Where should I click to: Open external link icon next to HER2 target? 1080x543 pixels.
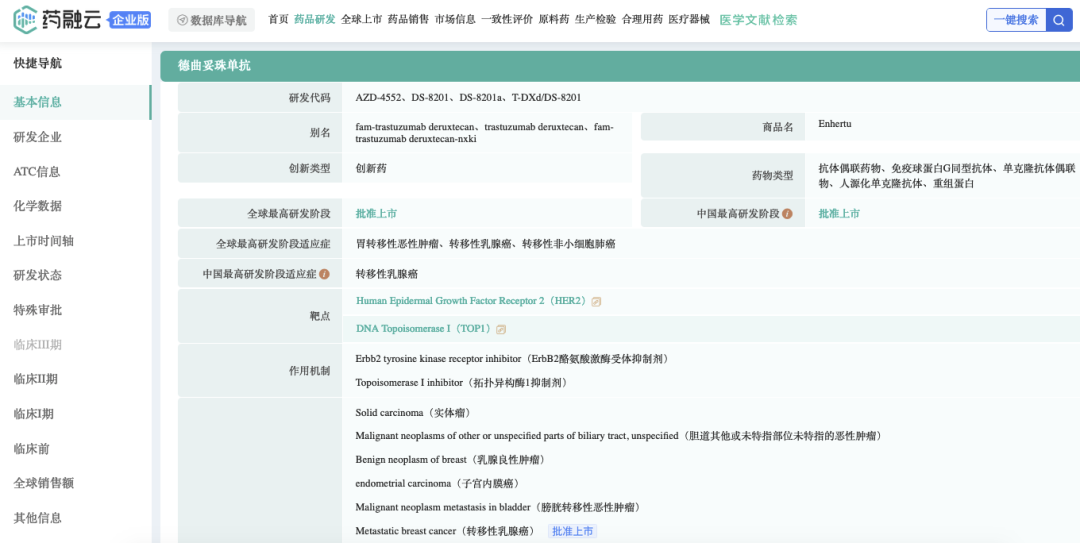pos(596,302)
